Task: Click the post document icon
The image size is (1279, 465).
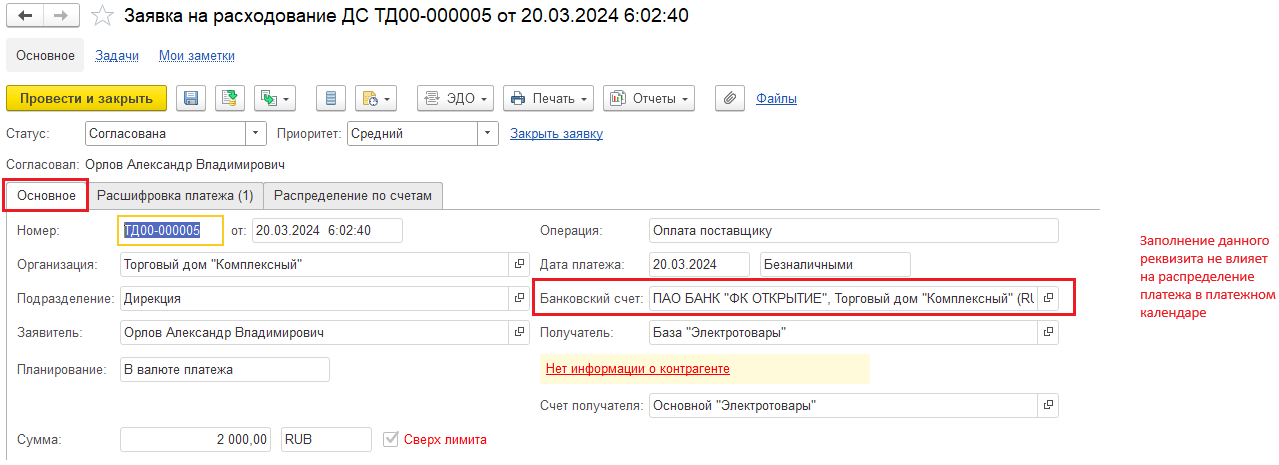Action: pos(230,98)
